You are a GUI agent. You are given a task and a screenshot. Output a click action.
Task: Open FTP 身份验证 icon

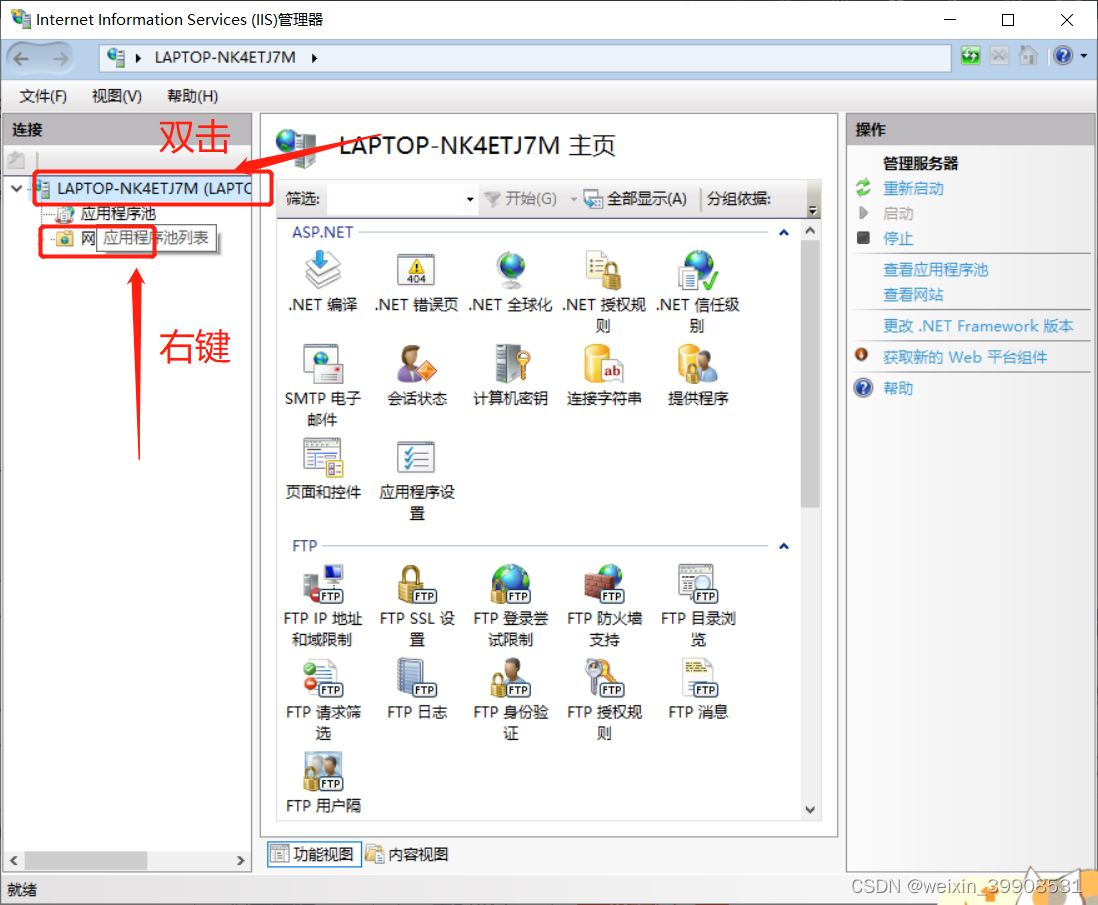tap(510, 678)
